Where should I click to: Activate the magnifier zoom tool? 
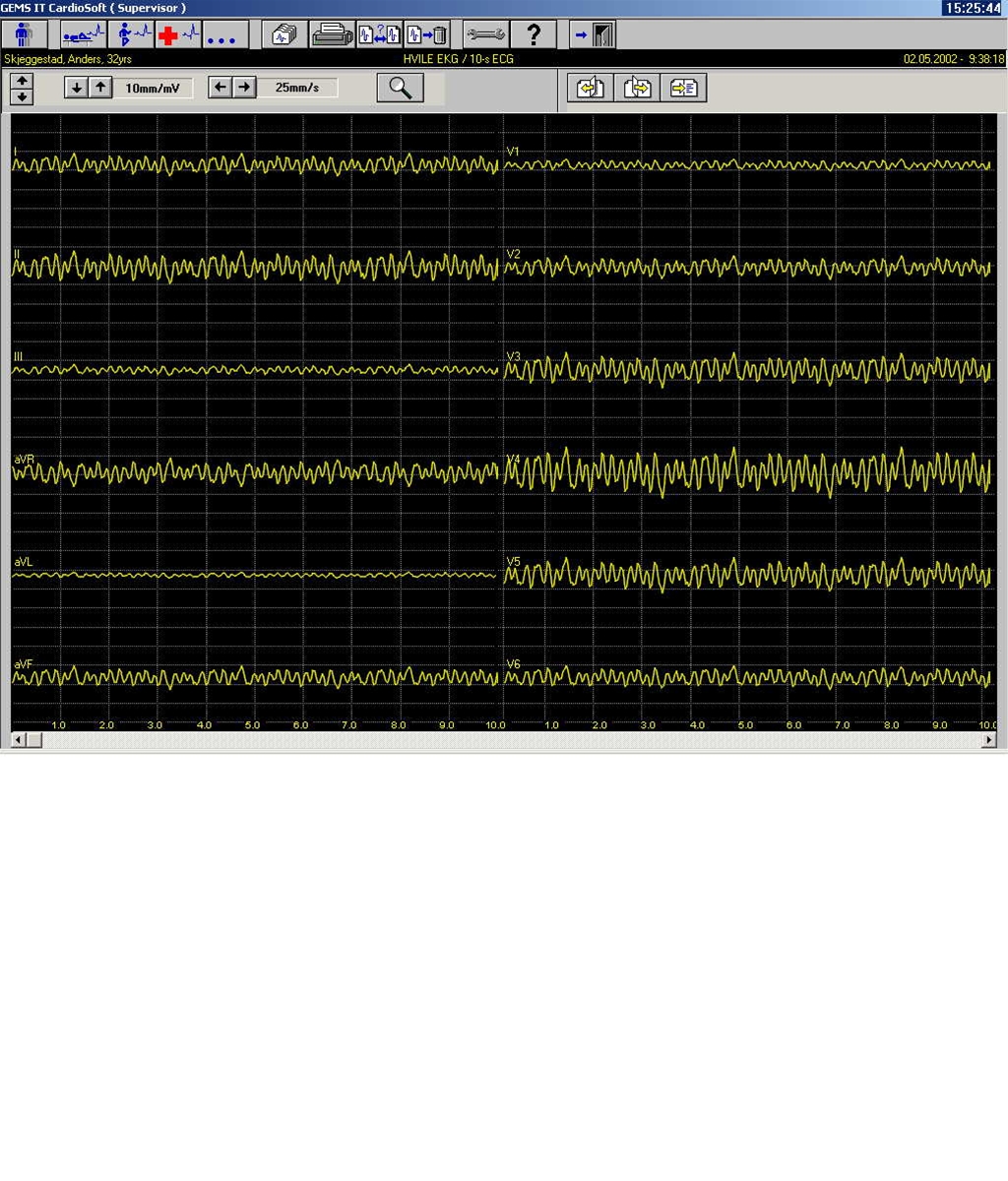click(x=400, y=87)
